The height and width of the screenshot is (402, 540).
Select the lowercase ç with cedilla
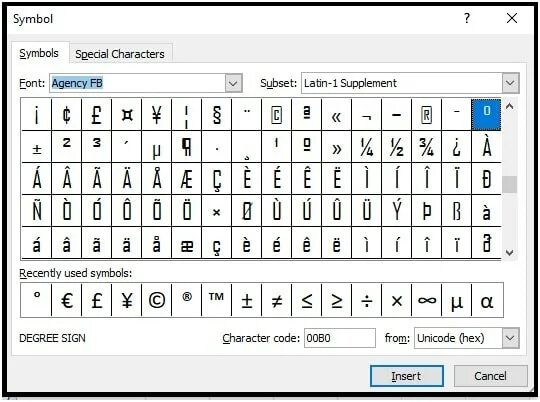point(217,243)
